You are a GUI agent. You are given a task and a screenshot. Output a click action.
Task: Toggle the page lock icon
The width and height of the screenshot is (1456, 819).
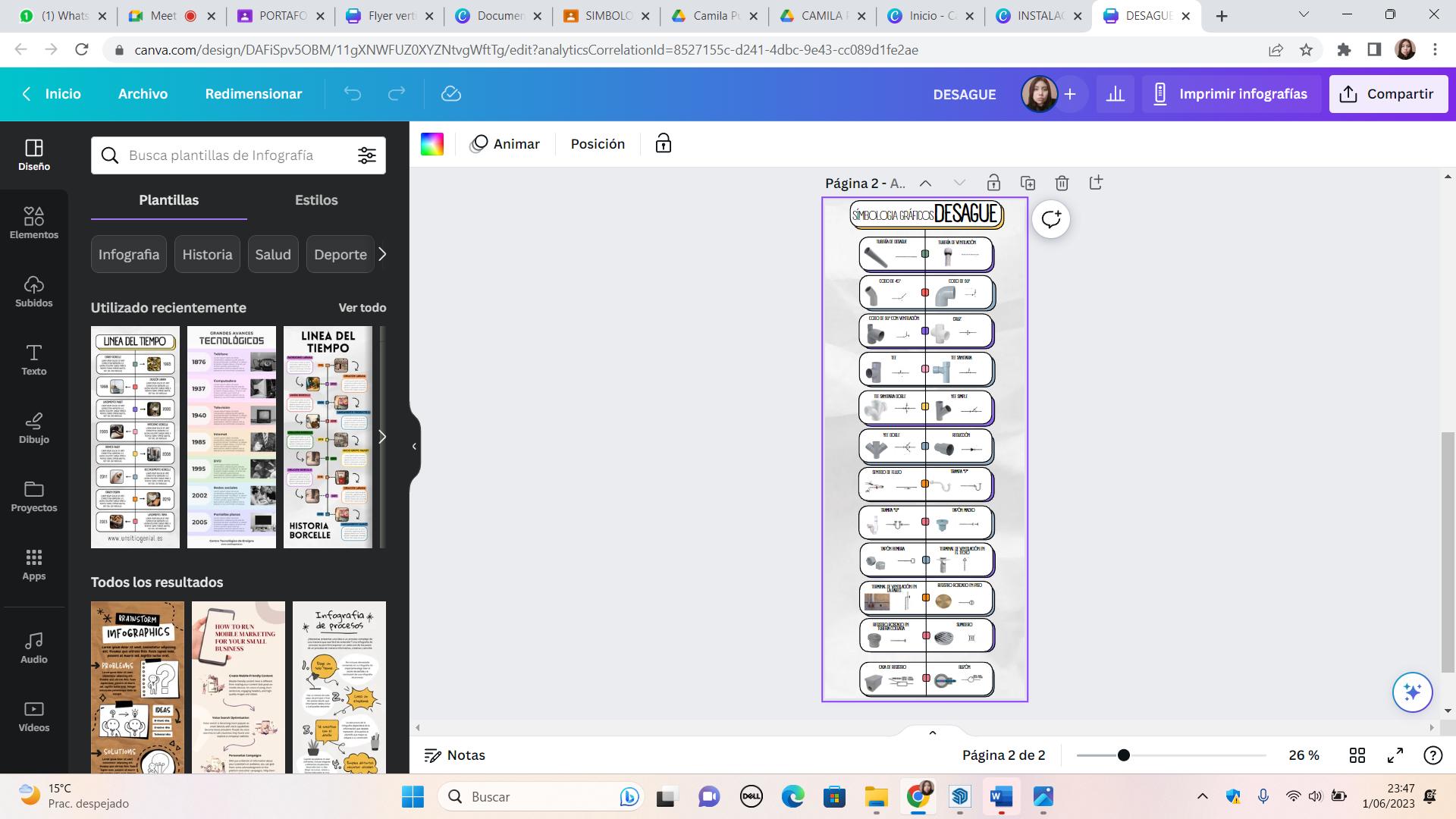[993, 183]
